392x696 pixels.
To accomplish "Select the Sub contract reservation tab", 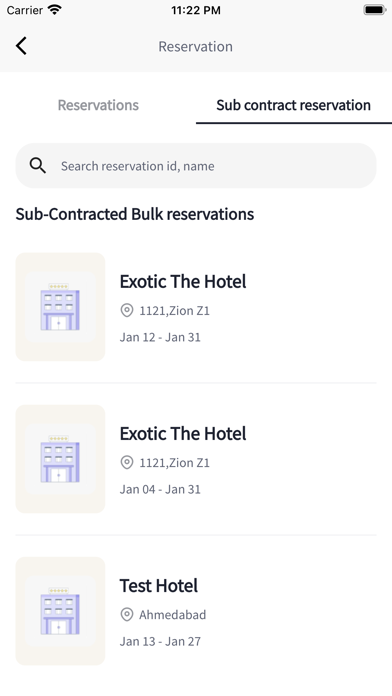I will point(293,105).
